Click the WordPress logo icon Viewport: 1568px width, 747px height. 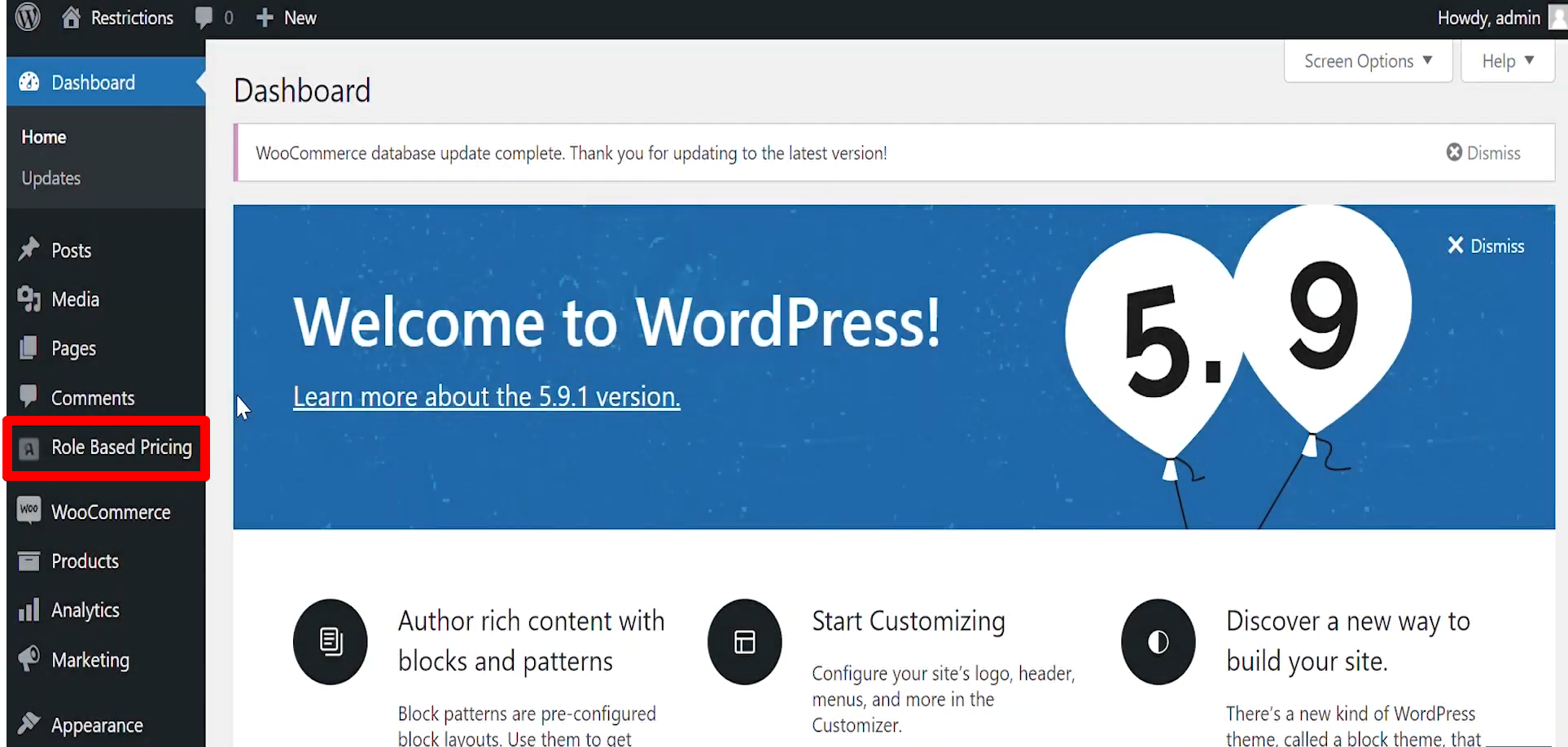click(x=28, y=17)
